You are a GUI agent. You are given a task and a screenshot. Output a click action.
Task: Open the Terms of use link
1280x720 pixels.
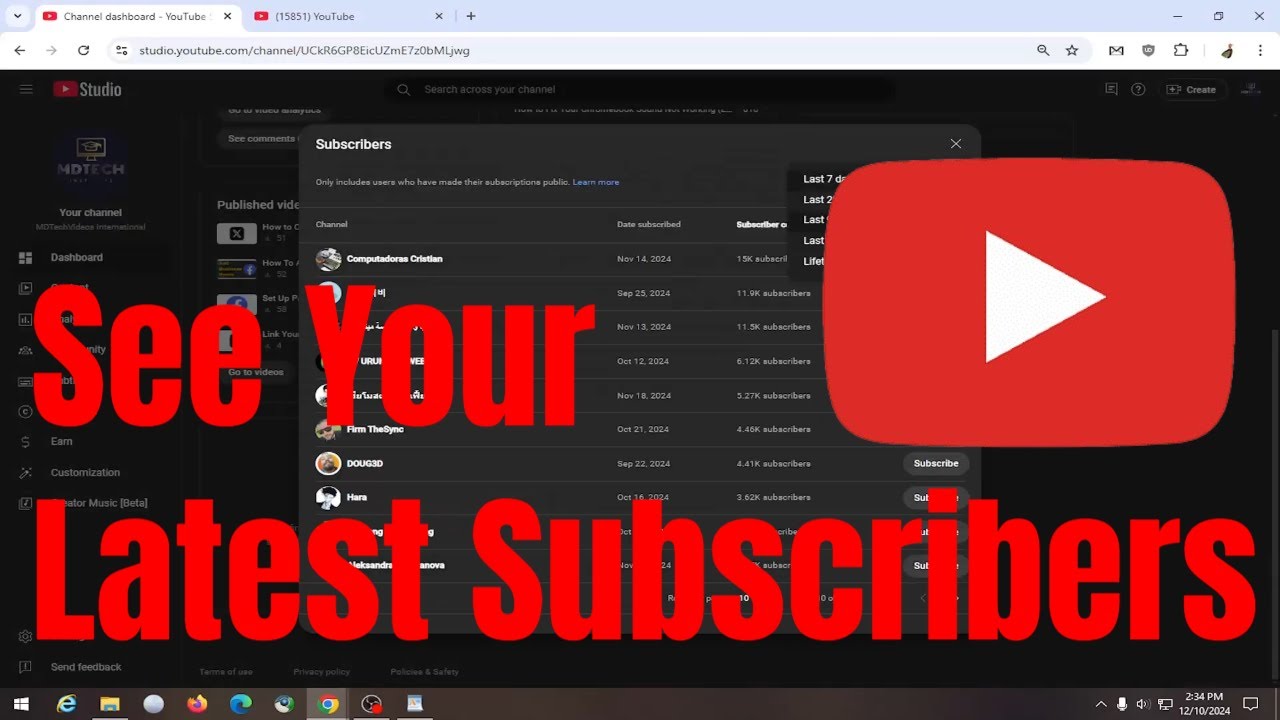coord(226,672)
